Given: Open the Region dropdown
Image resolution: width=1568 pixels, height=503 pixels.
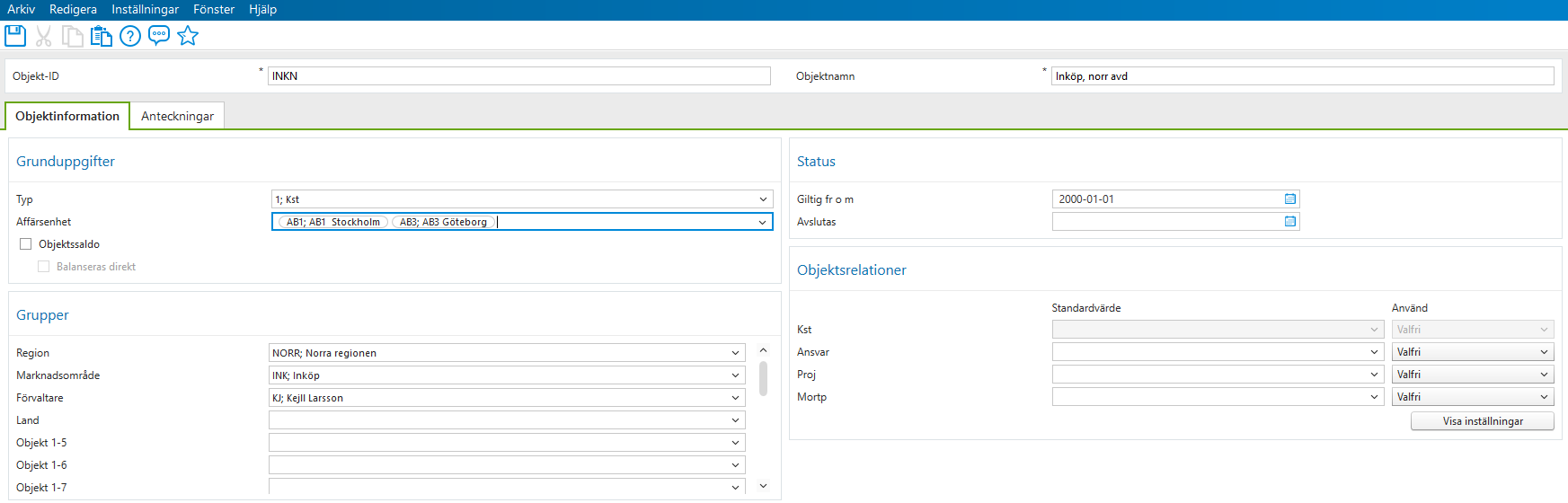Looking at the screenshot, I should pos(735,353).
